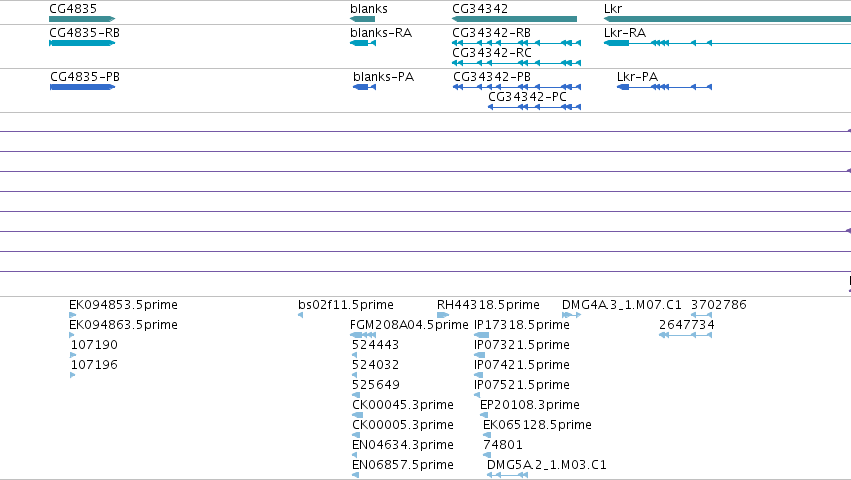
Task: Click the CG34342-PB protein label
Action: click(492, 77)
